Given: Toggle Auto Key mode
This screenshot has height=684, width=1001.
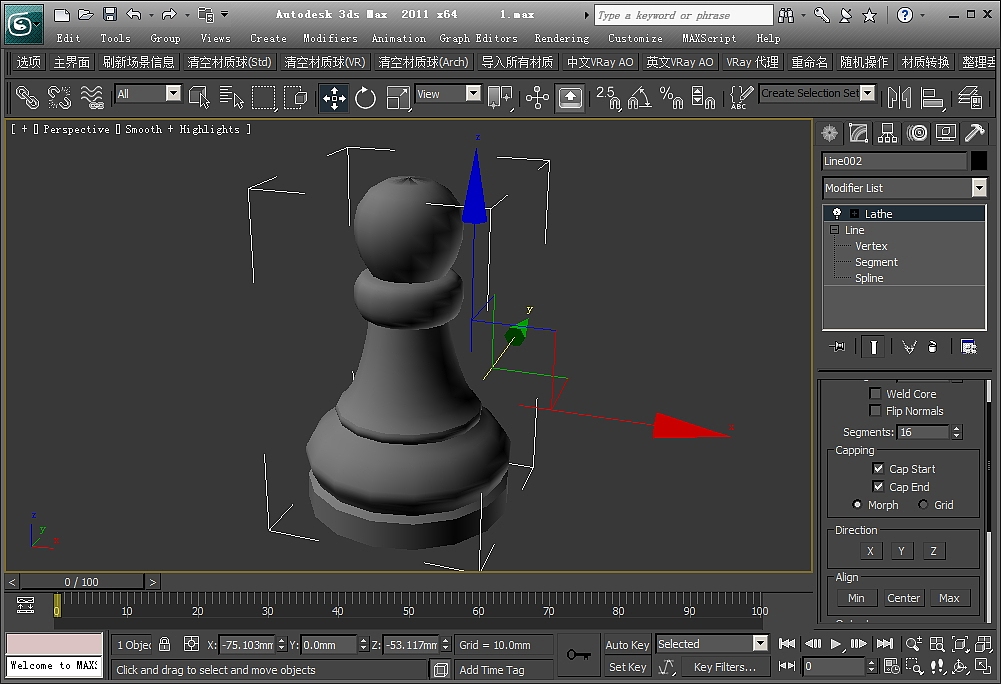Looking at the screenshot, I should pos(627,644).
